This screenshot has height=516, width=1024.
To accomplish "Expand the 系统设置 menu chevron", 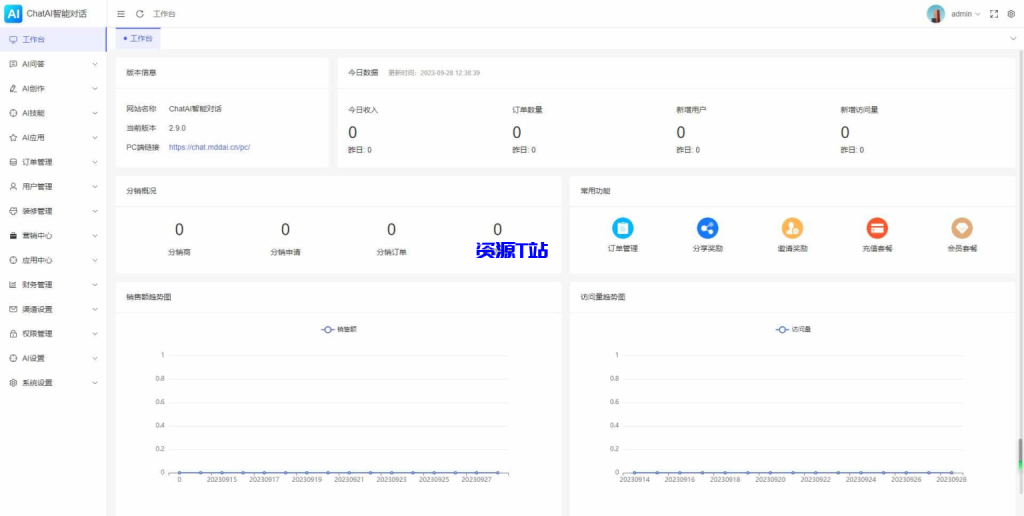I will tap(95, 383).
